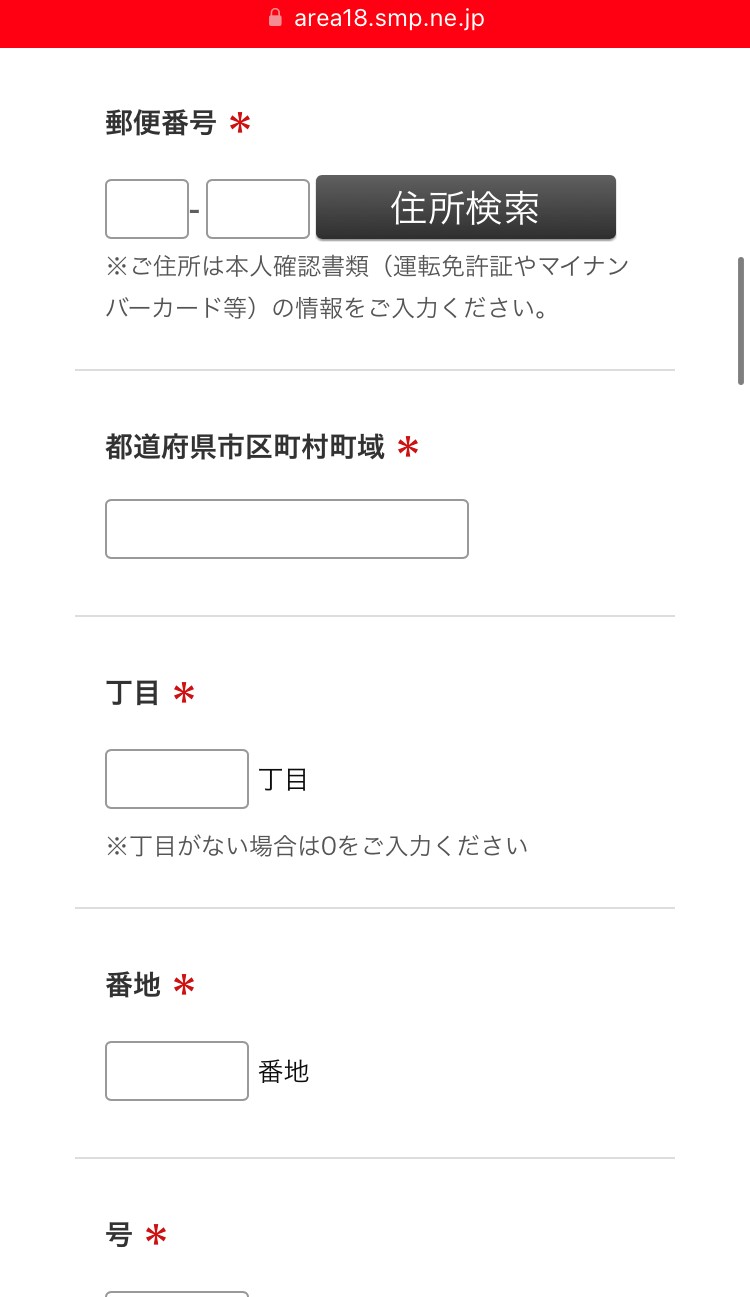Tap the lock icon in the address bar
The image size is (750, 1297).
click(x=276, y=18)
